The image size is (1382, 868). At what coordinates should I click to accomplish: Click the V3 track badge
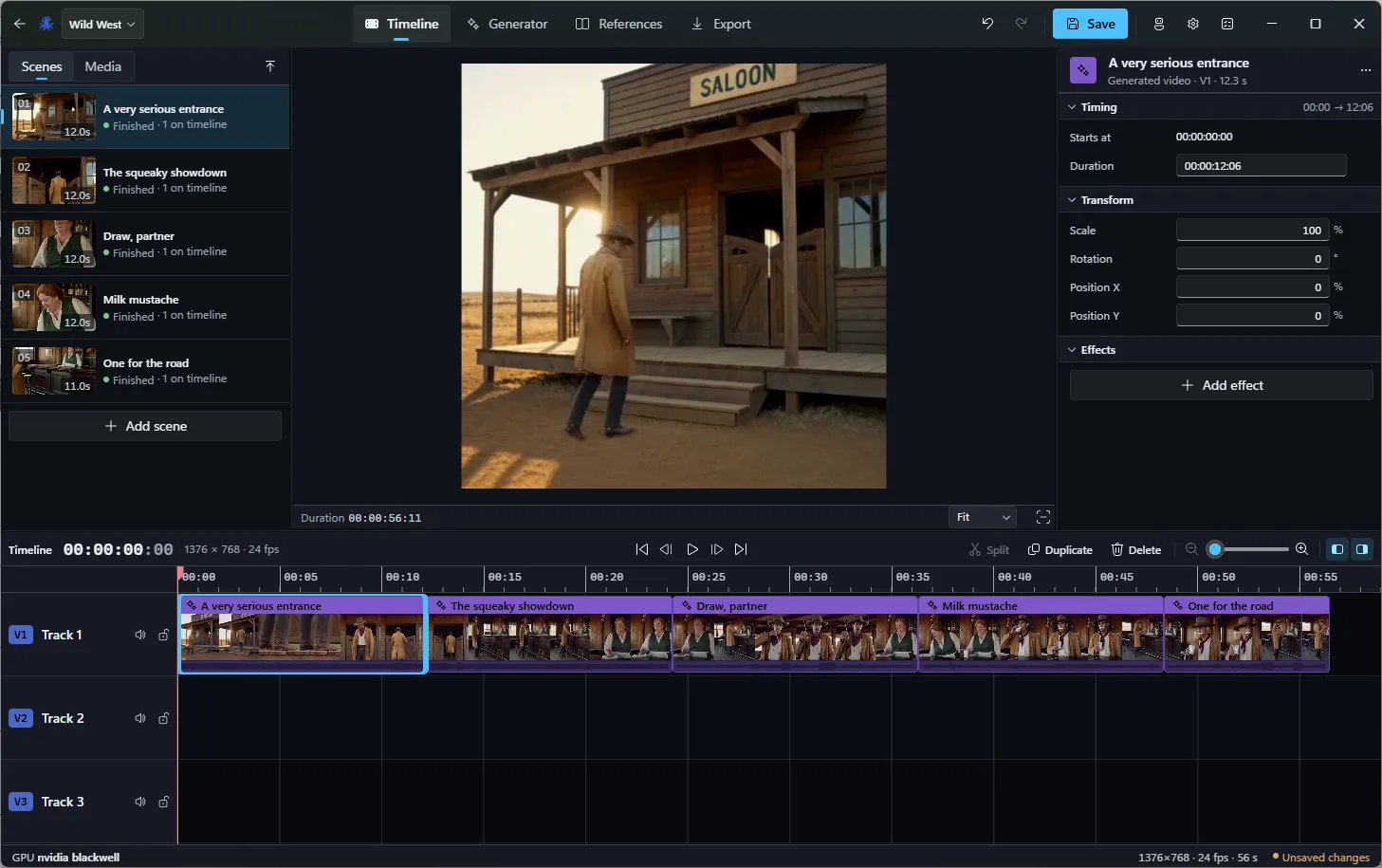[x=20, y=802]
